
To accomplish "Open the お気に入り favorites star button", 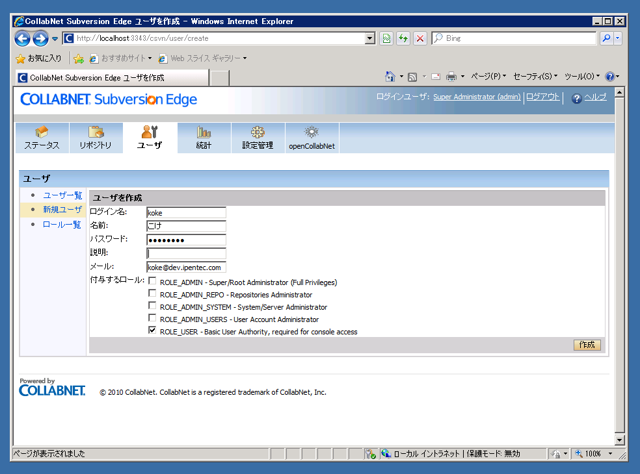I will coord(38,58).
